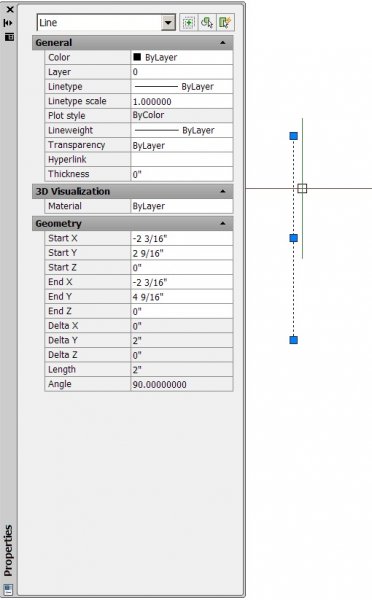
Task: Select Delta Y value 2"
Action: 182,340
